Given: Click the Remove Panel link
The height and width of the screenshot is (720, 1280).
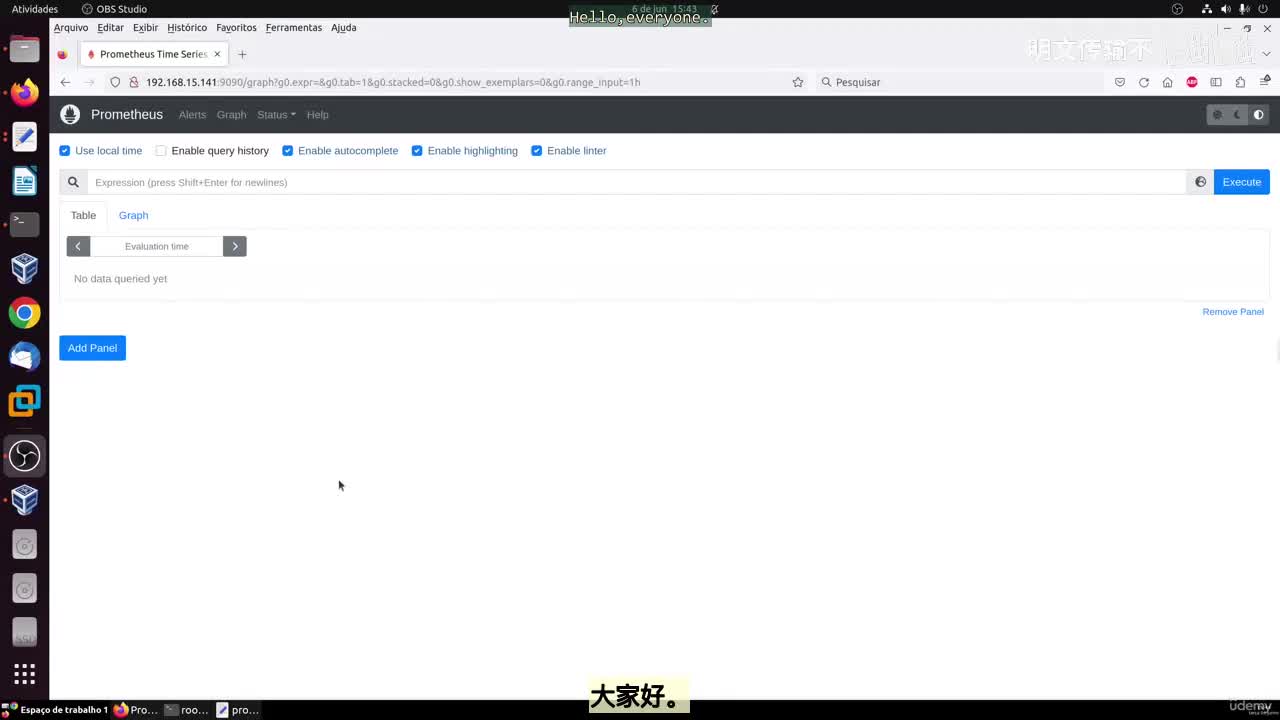Looking at the screenshot, I should point(1233,312).
